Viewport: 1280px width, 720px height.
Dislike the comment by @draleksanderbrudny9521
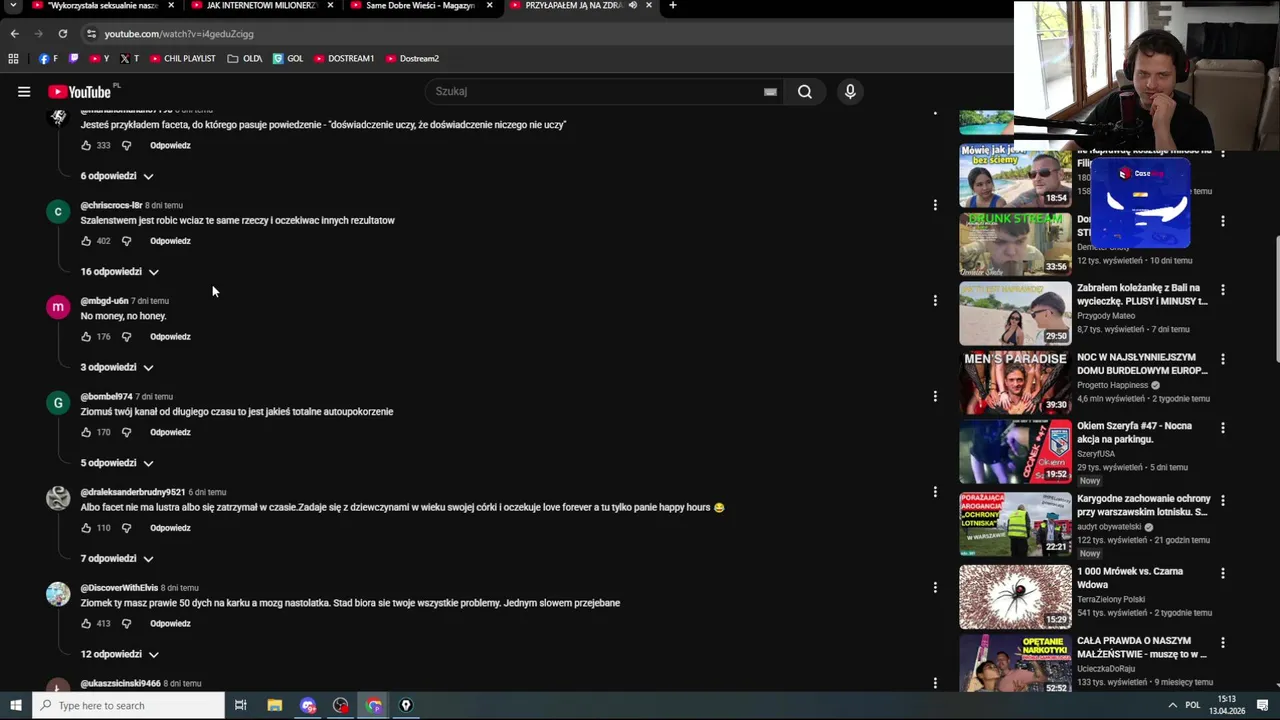pyautogui.click(x=126, y=528)
